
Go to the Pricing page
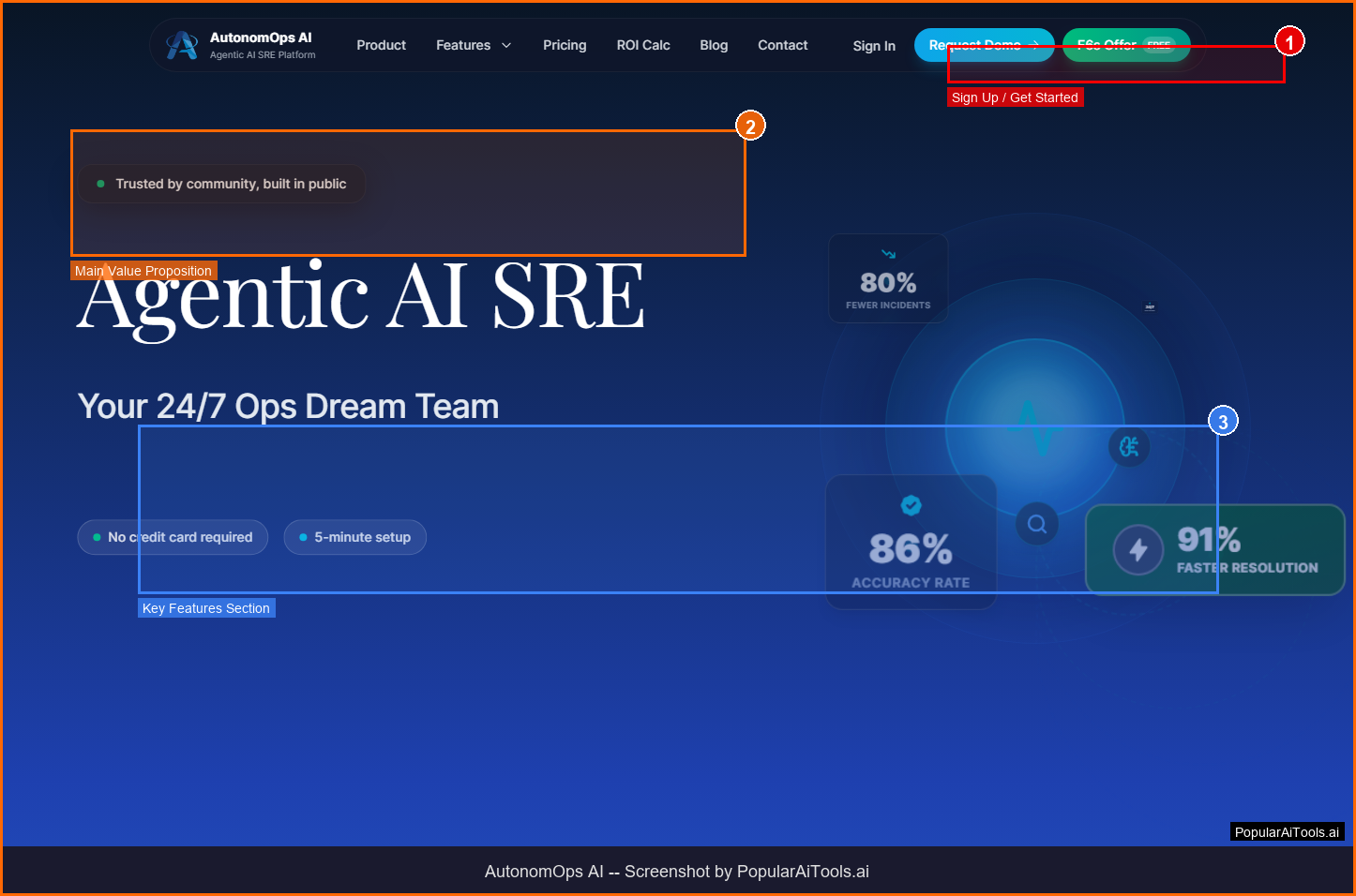point(565,45)
